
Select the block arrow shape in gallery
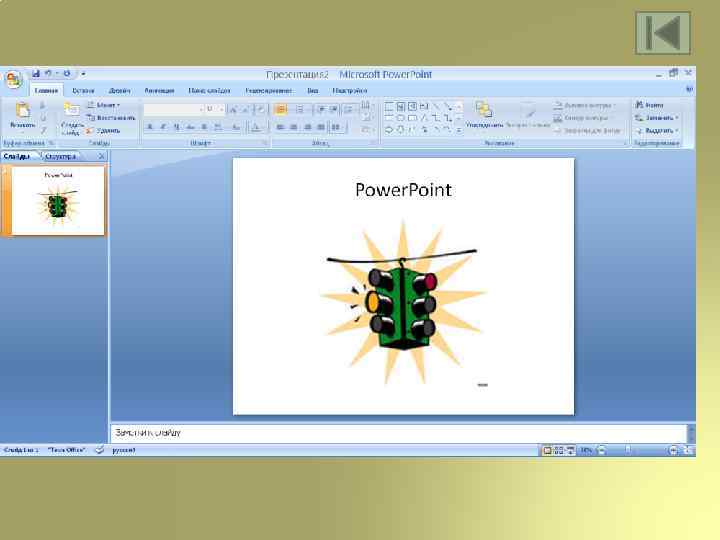[x=389, y=130]
